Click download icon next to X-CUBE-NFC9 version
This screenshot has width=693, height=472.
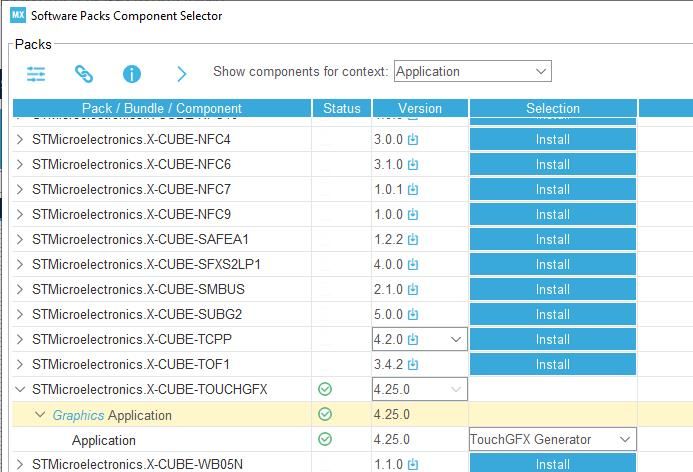(413, 215)
